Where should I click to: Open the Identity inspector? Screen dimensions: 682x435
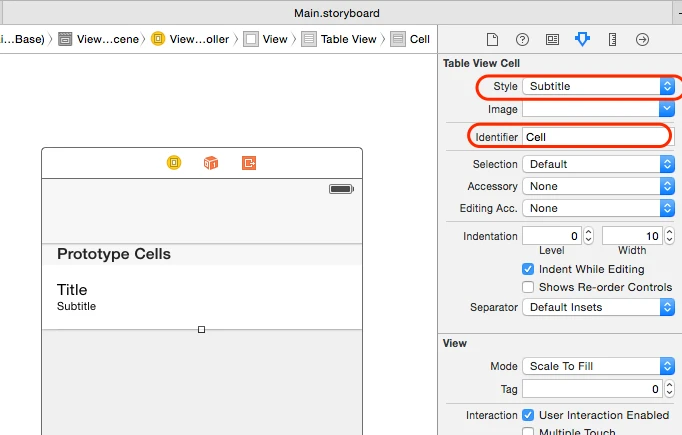tap(552, 40)
